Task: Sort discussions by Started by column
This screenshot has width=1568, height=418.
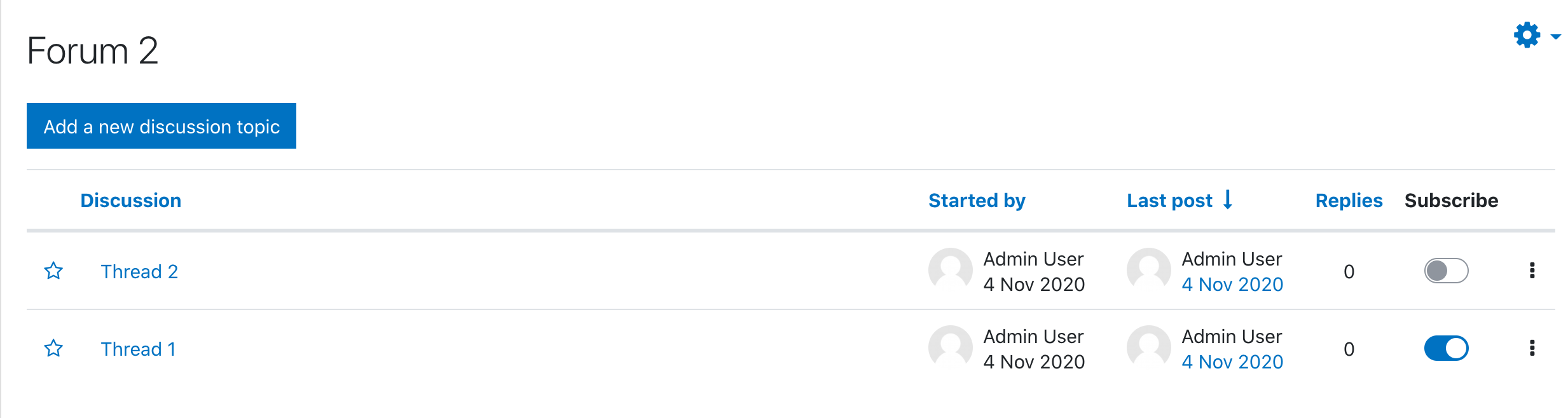Action: 977,201
